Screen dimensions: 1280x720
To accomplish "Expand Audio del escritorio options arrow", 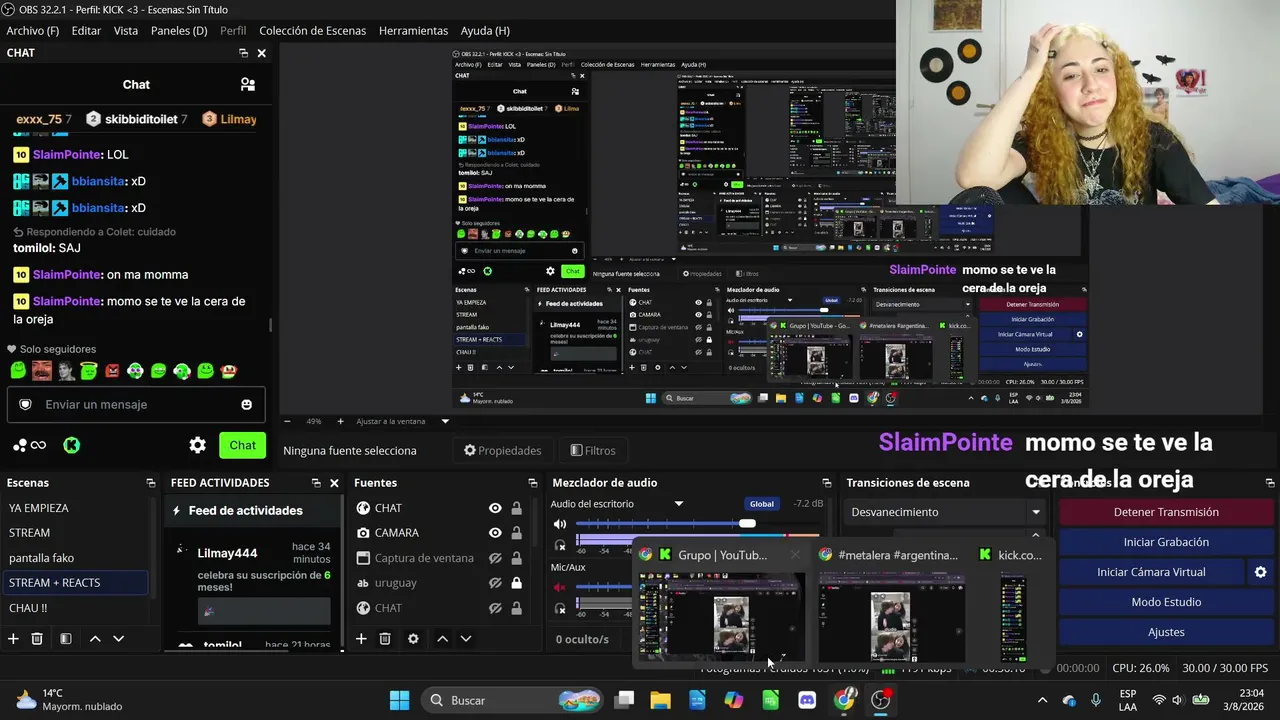I will [x=678, y=504].
